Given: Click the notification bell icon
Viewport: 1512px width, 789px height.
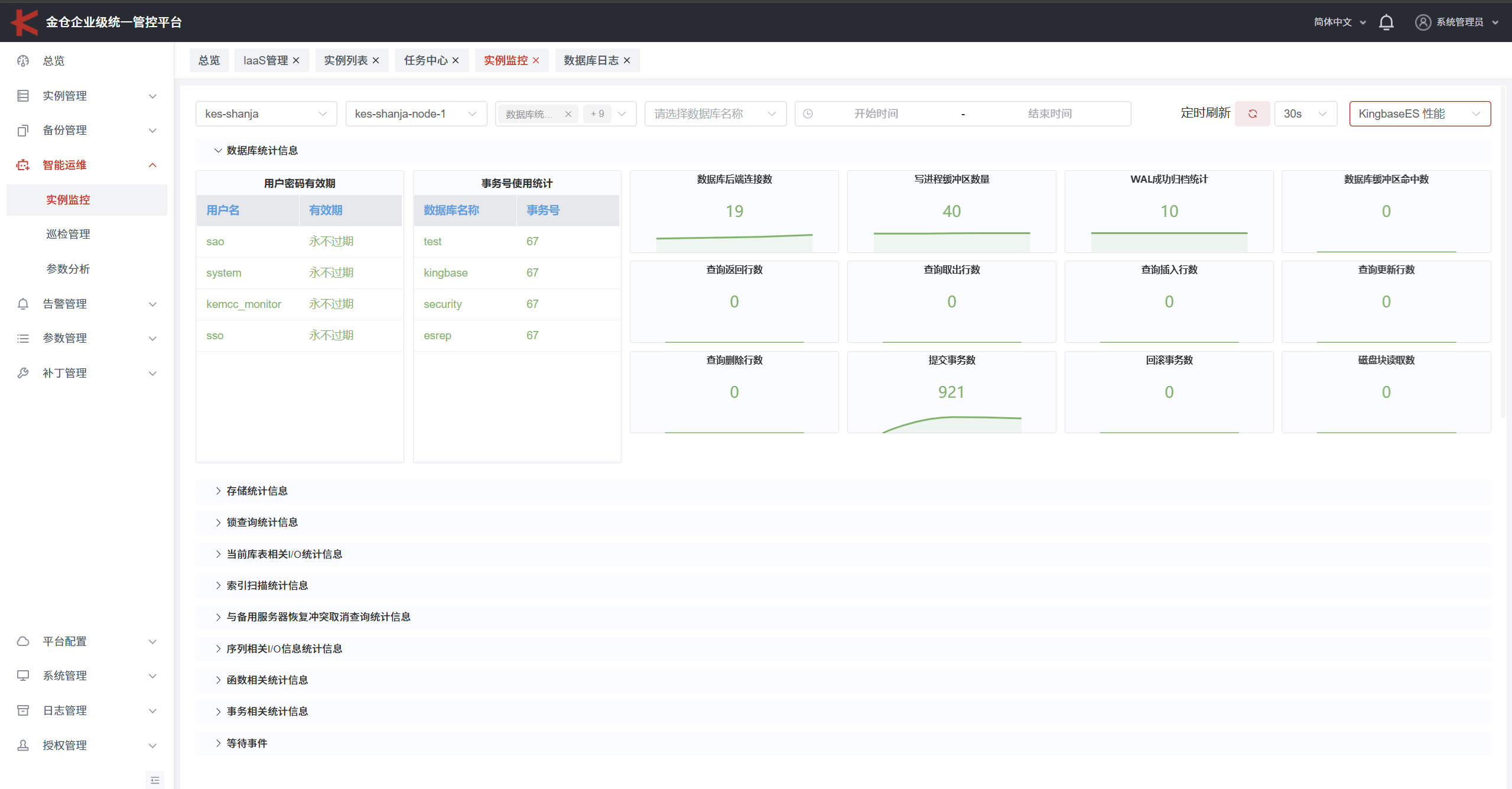Looking at the screenshot, I should pyautogui.click(x=1386, y=22).
